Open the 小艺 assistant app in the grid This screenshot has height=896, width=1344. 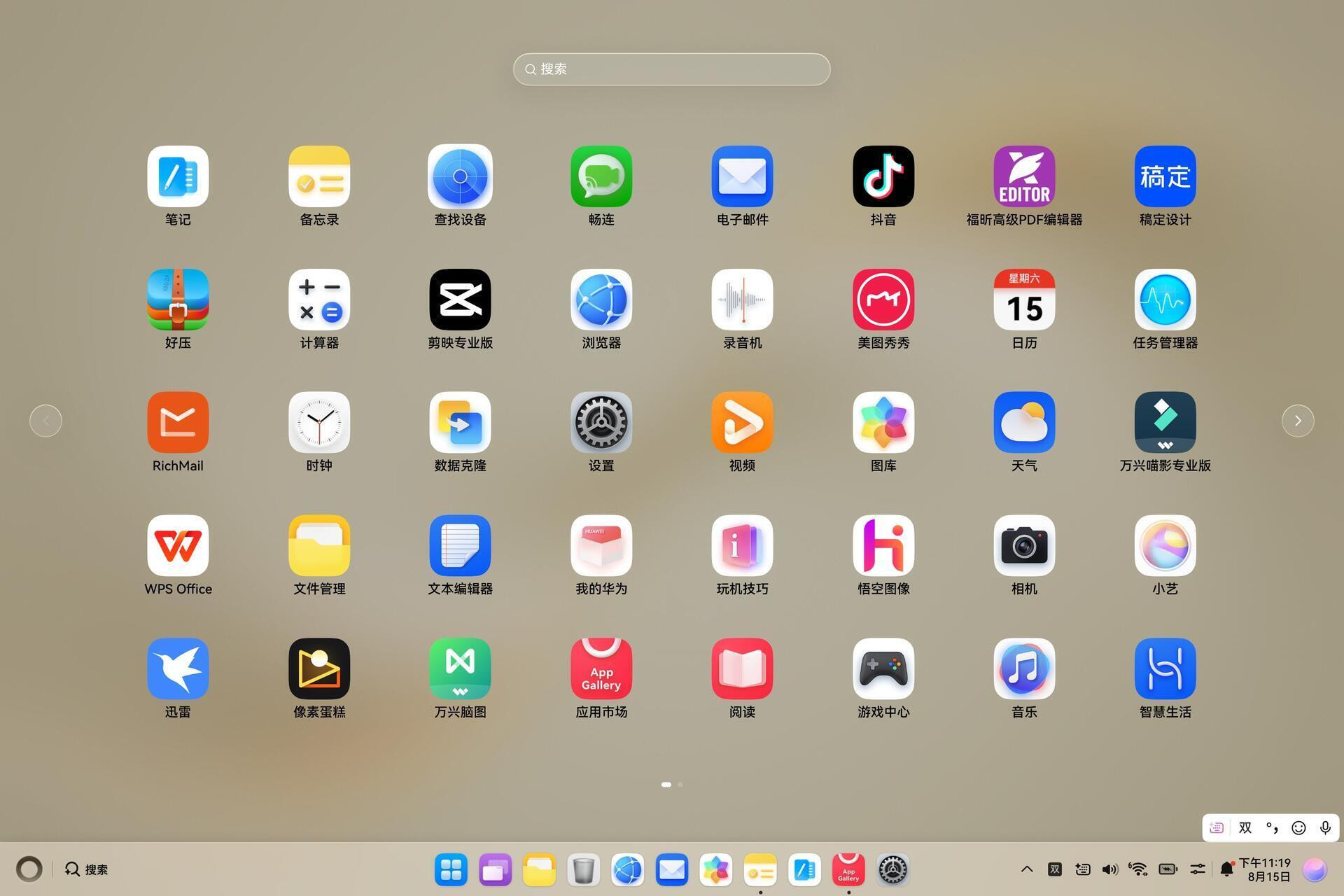click(1165, 545)
